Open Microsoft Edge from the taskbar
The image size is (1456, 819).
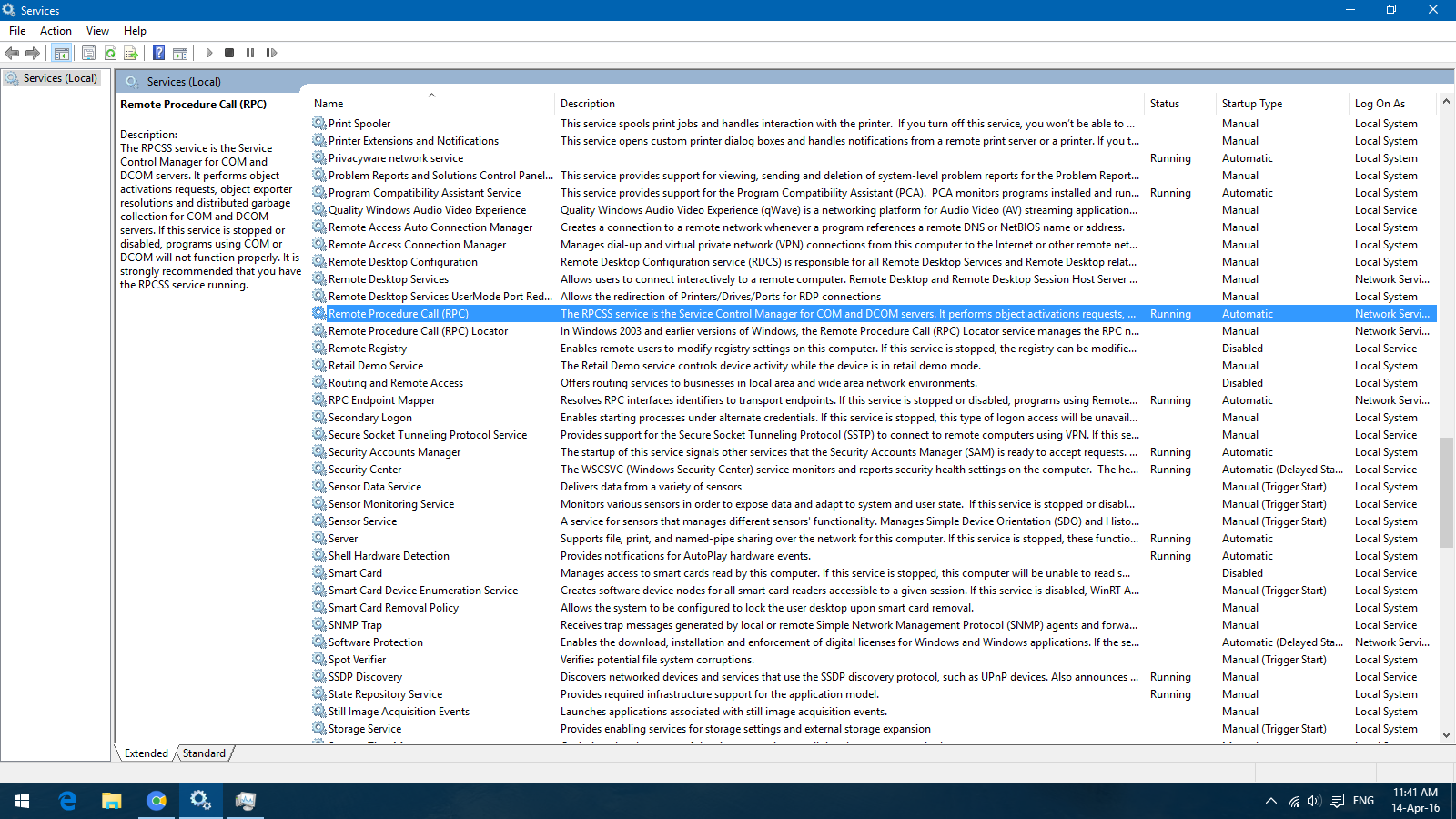click(x=67, y=801)
